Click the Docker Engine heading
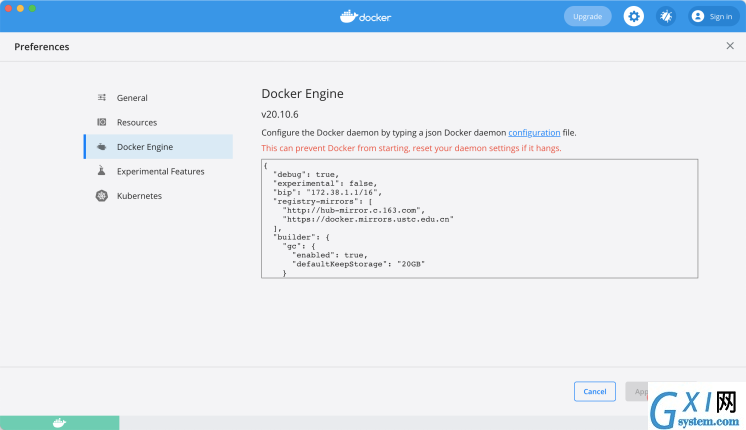 click(x=302, y=94)
